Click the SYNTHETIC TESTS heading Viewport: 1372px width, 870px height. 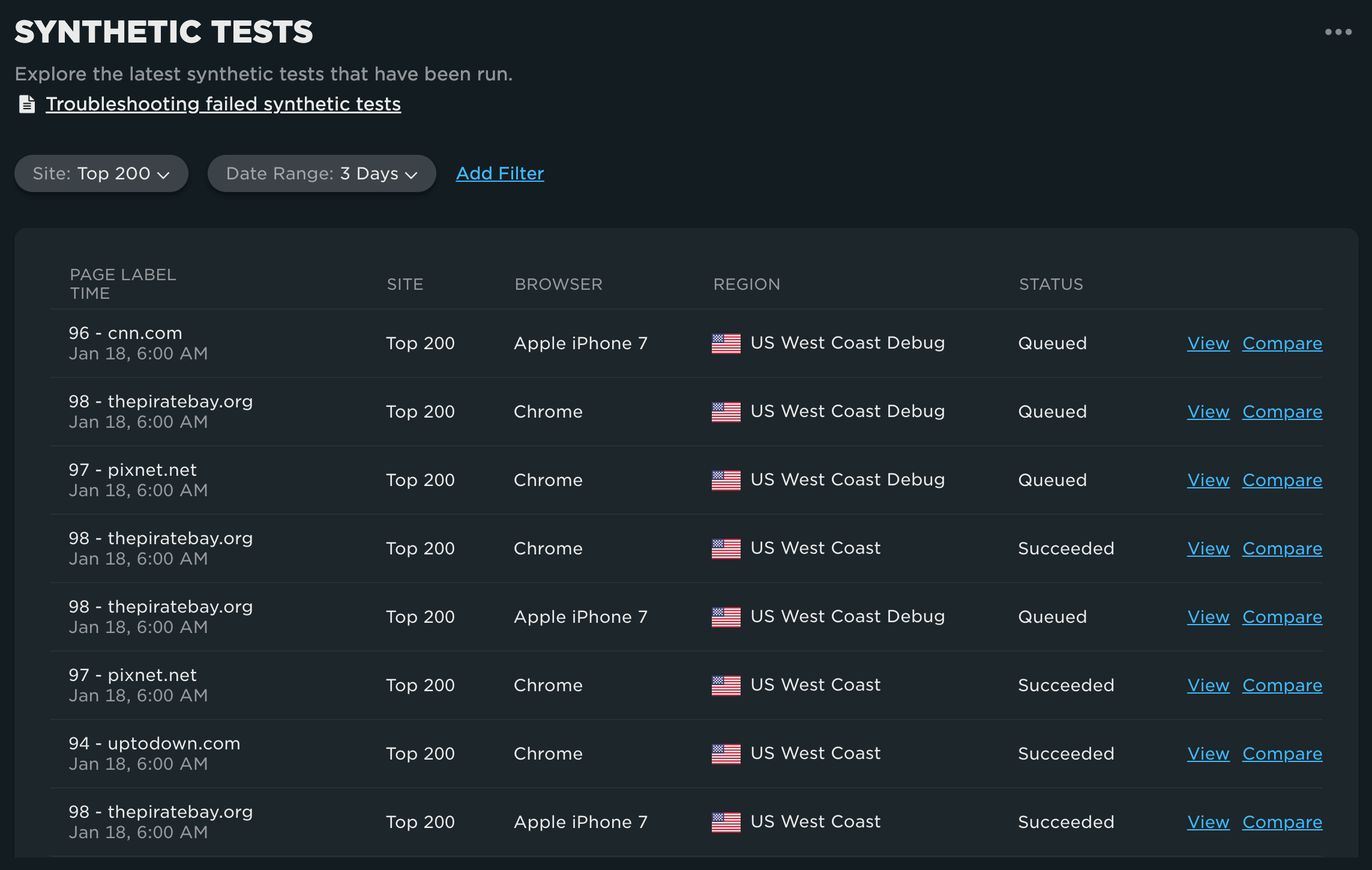click(164, 32)
